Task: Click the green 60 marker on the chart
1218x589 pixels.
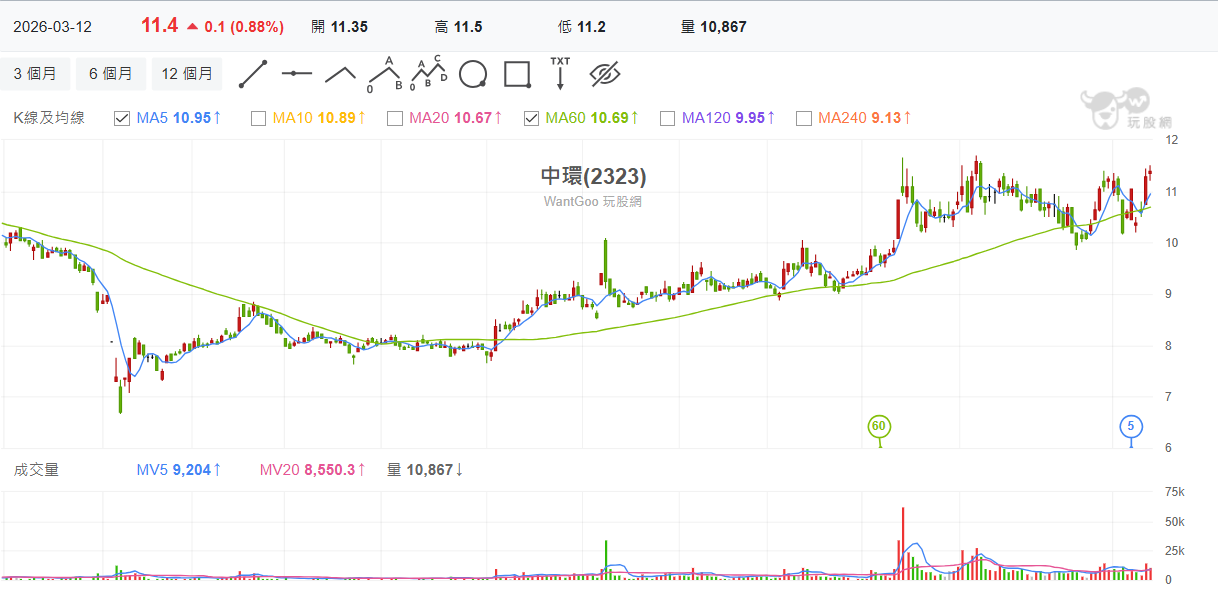Action: coord(879,427)
